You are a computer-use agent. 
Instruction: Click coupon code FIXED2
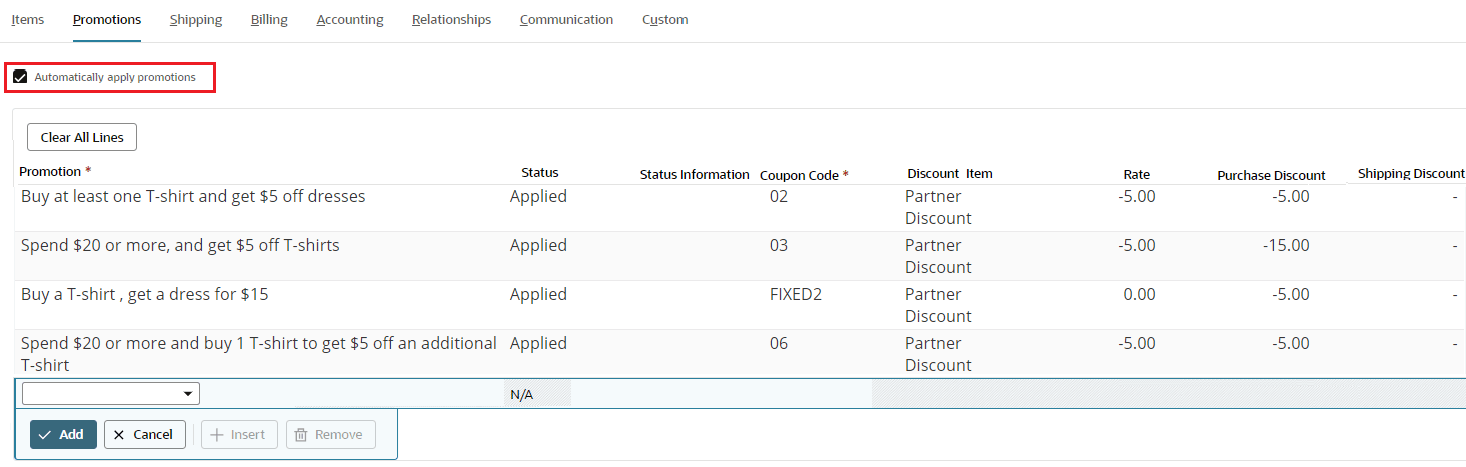[795, 294]
